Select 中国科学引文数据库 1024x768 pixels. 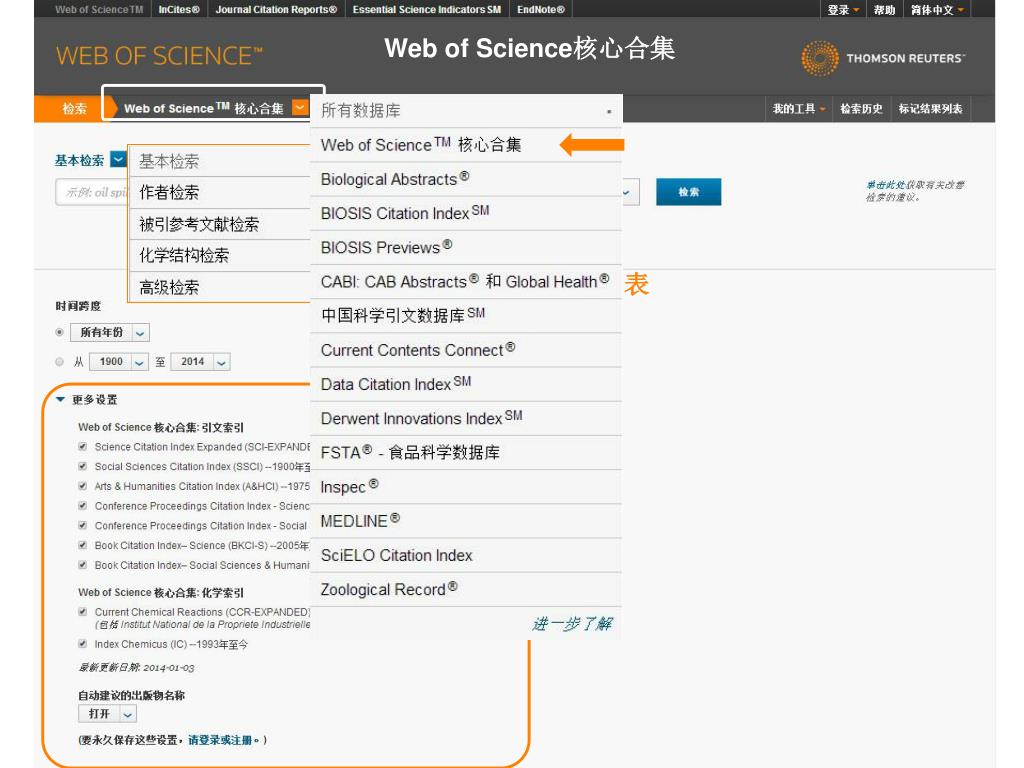[x=466, y=315]
